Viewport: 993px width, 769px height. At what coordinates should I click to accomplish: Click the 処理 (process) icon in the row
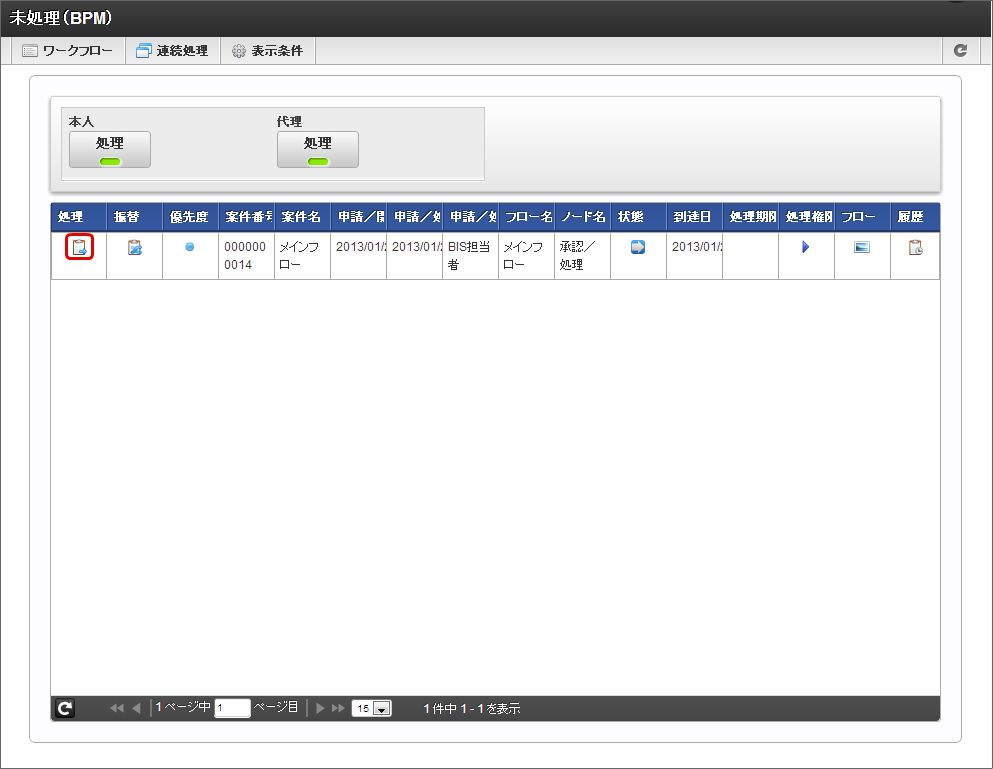coord(79,247)
